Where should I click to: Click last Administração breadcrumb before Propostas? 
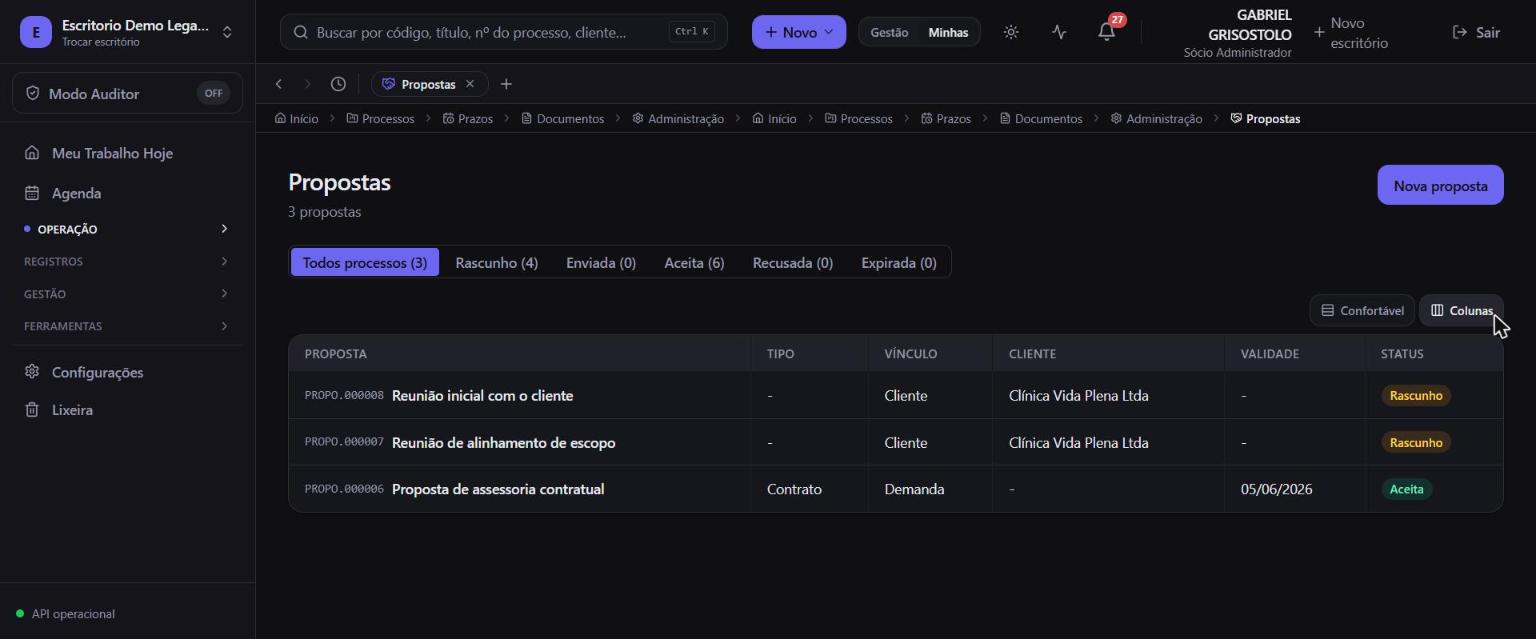coord(1156,118)
